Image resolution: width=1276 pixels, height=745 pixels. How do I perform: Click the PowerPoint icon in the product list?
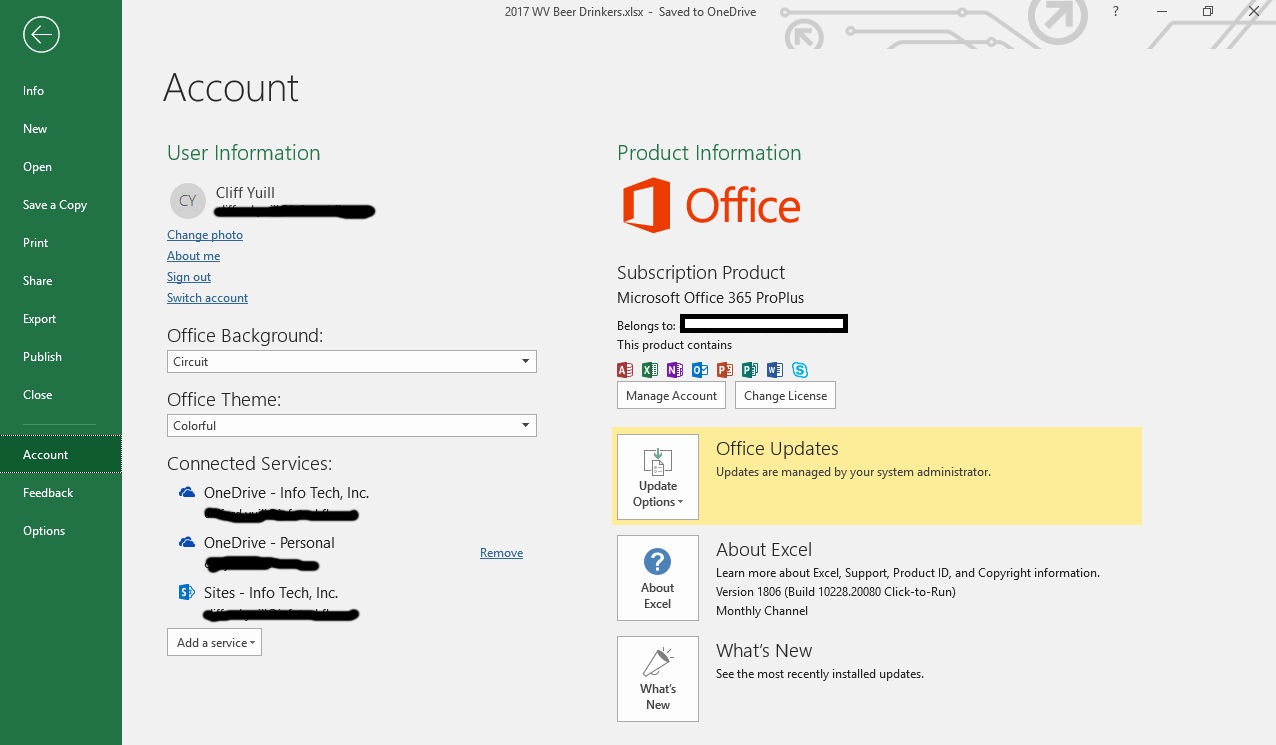(725, 370)
